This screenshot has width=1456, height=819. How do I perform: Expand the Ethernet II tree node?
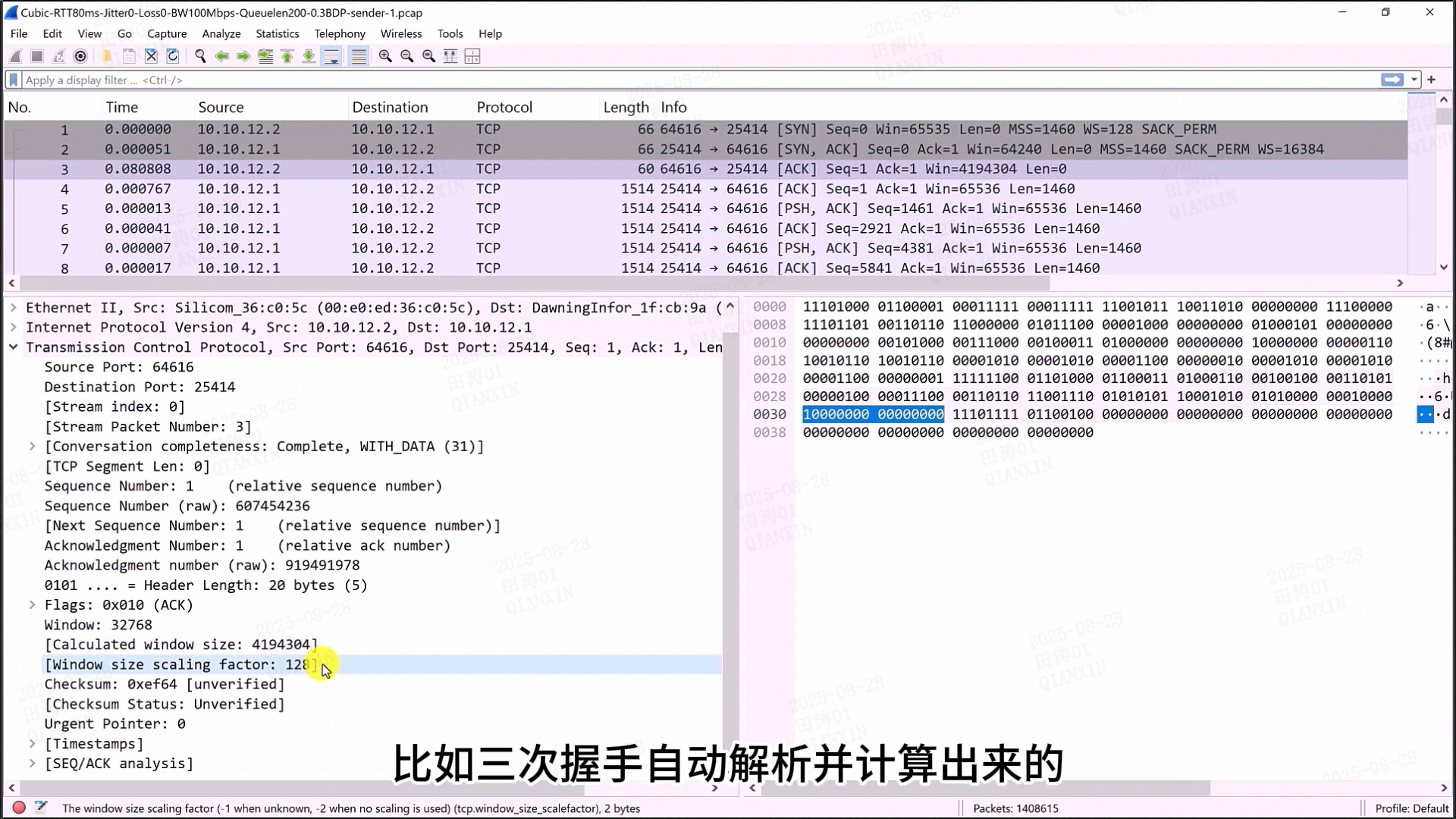click(14, 308)
